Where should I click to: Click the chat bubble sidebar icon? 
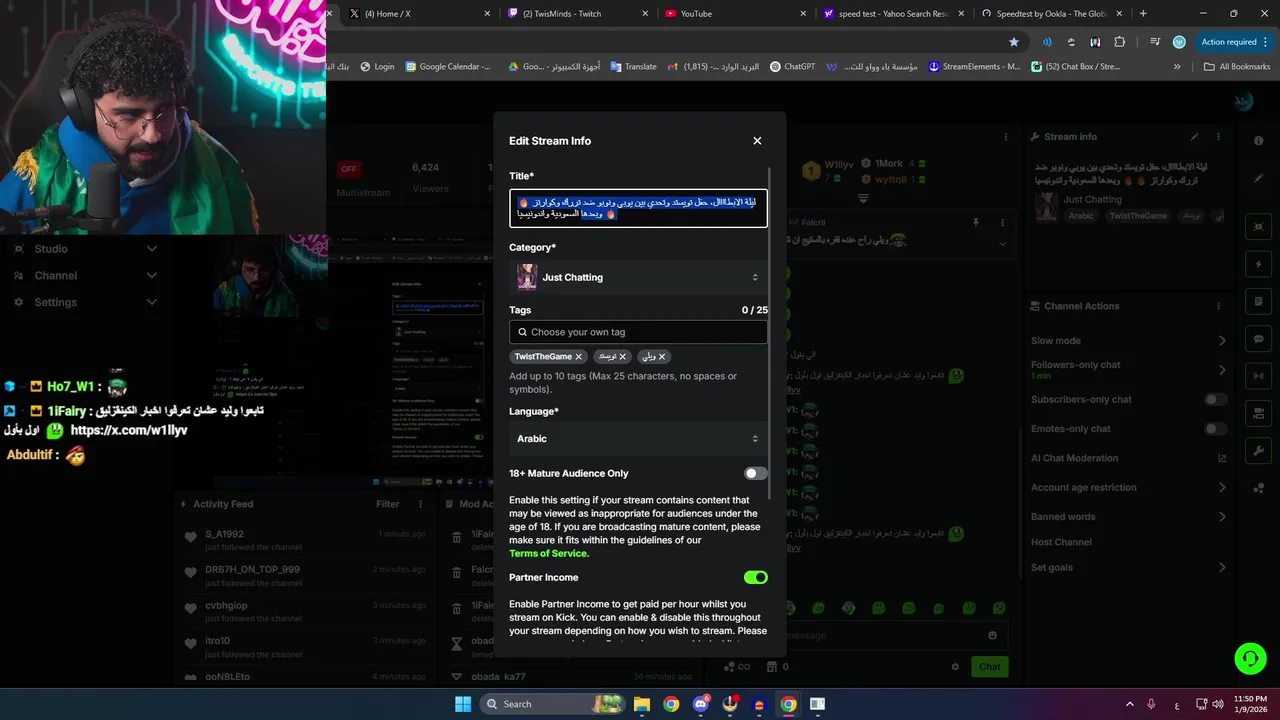tap(1258, 339)
